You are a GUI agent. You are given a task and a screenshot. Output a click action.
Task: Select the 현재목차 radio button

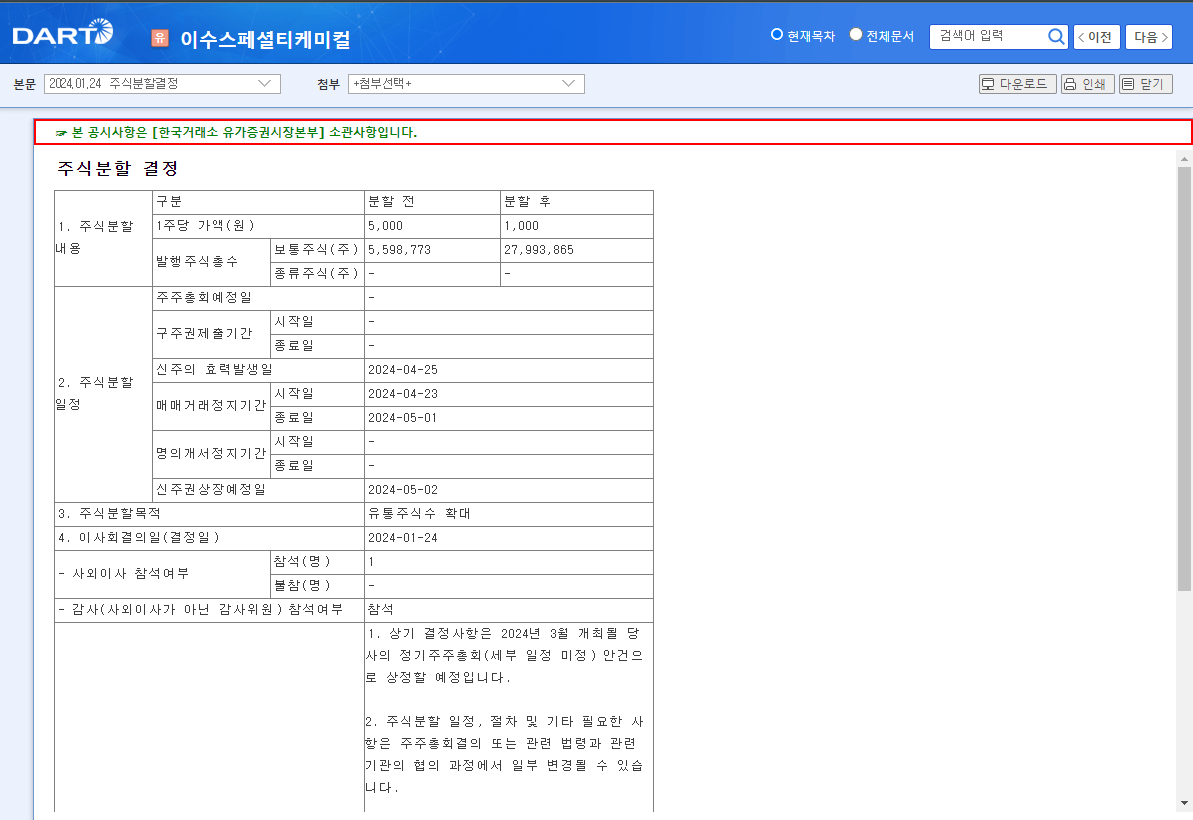[x=777, y=34]
